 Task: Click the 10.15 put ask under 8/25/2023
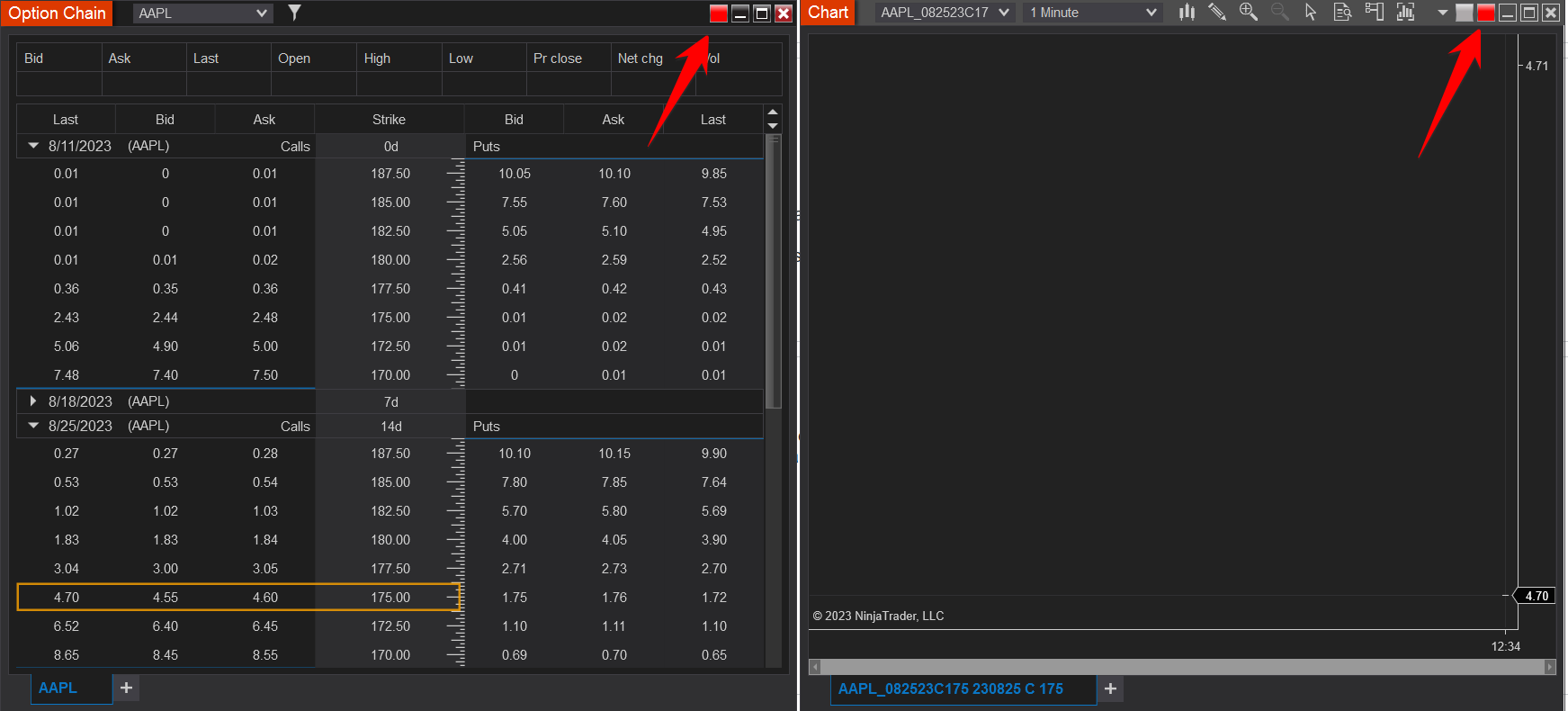coord(614,454)
